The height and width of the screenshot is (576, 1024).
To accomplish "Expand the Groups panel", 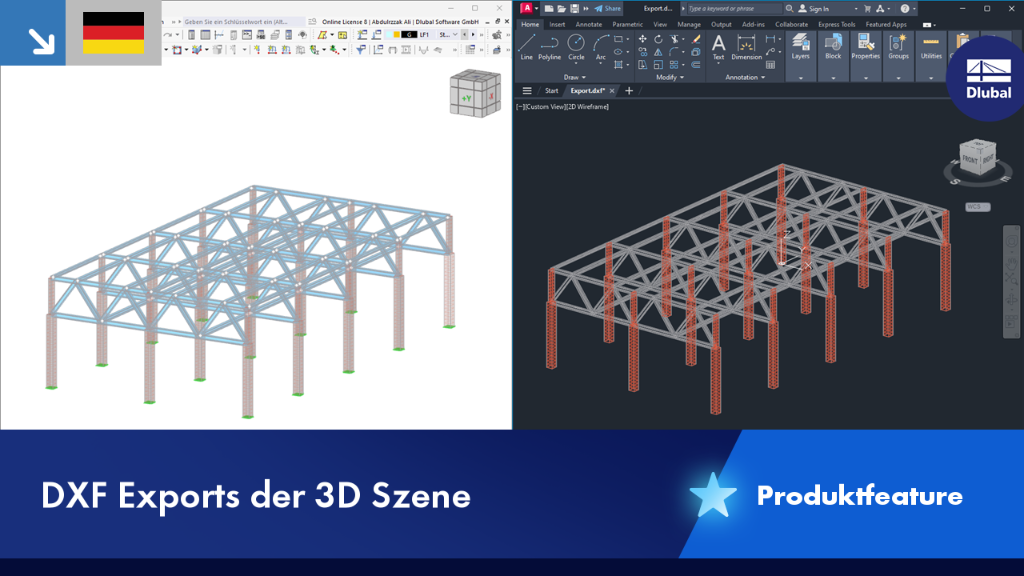I will pyautogui.click(x=899, y=78).
